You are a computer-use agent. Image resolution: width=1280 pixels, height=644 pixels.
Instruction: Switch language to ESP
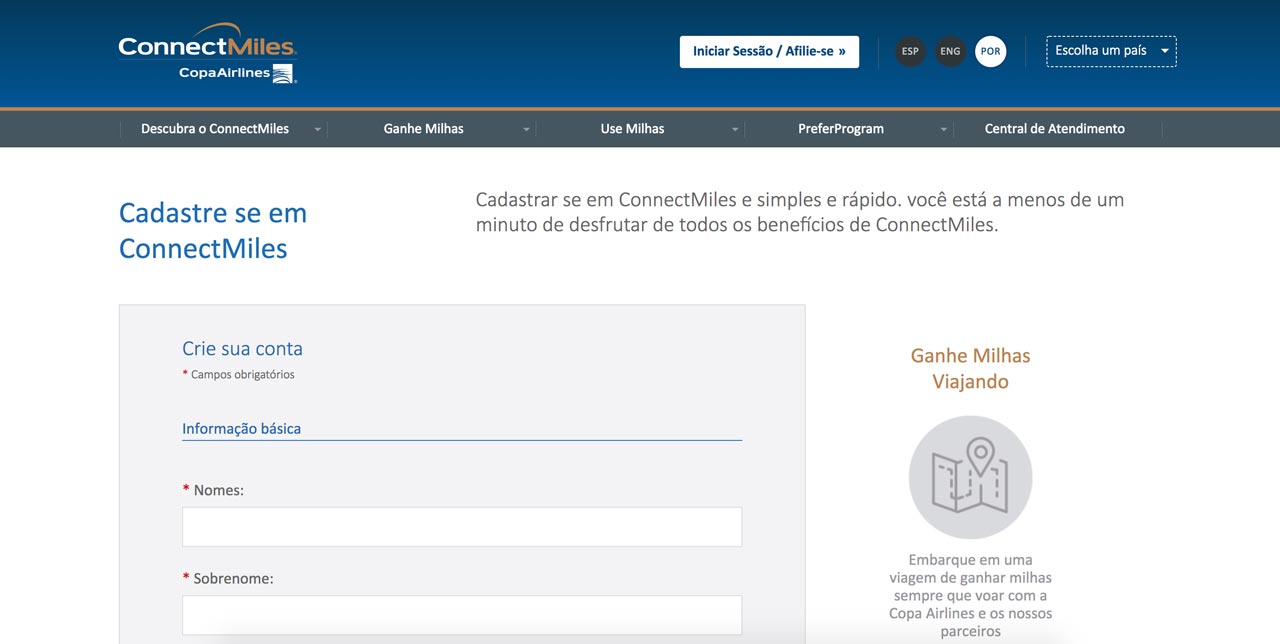click(910, 51)
